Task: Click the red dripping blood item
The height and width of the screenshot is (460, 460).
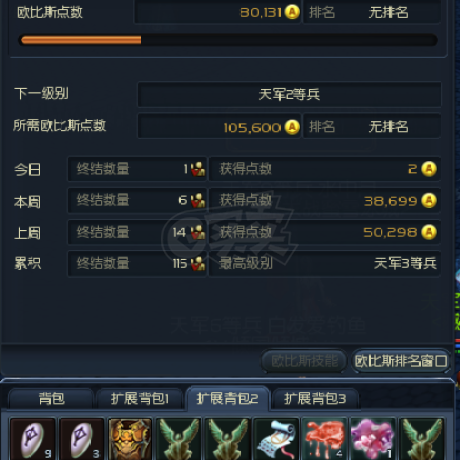Action: (x=324, y=439)
